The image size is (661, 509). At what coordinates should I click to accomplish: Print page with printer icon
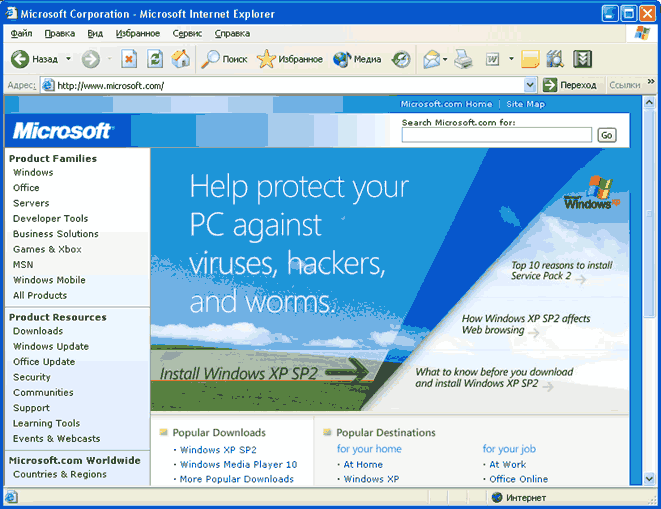click(x=463, y=59)
